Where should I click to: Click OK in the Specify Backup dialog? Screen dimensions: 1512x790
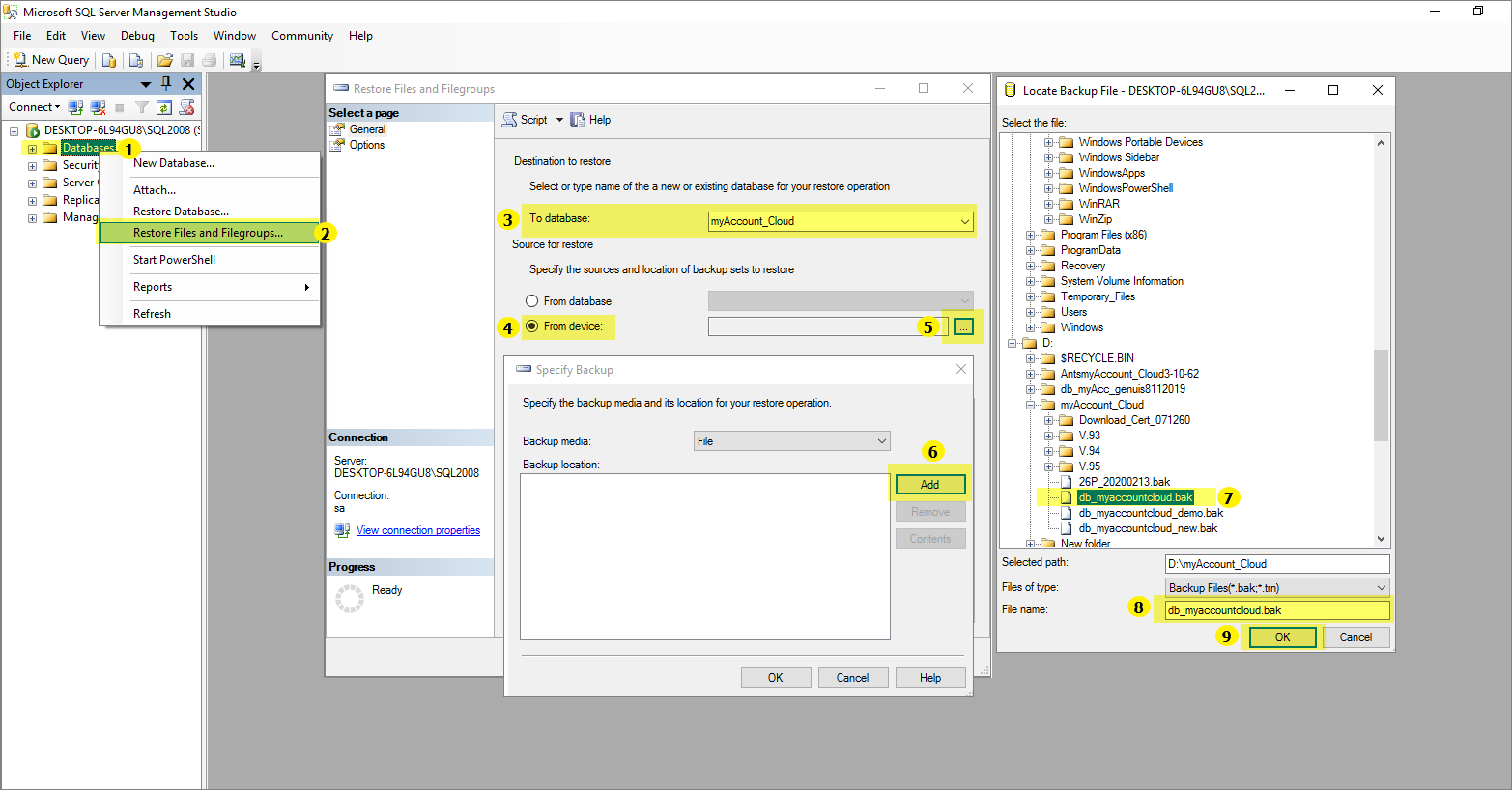(x=776, y=678)
